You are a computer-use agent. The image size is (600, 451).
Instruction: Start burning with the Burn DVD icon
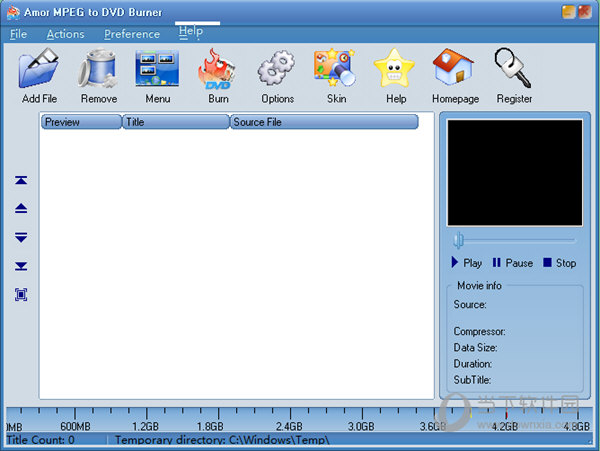click(x=217, y=69)
